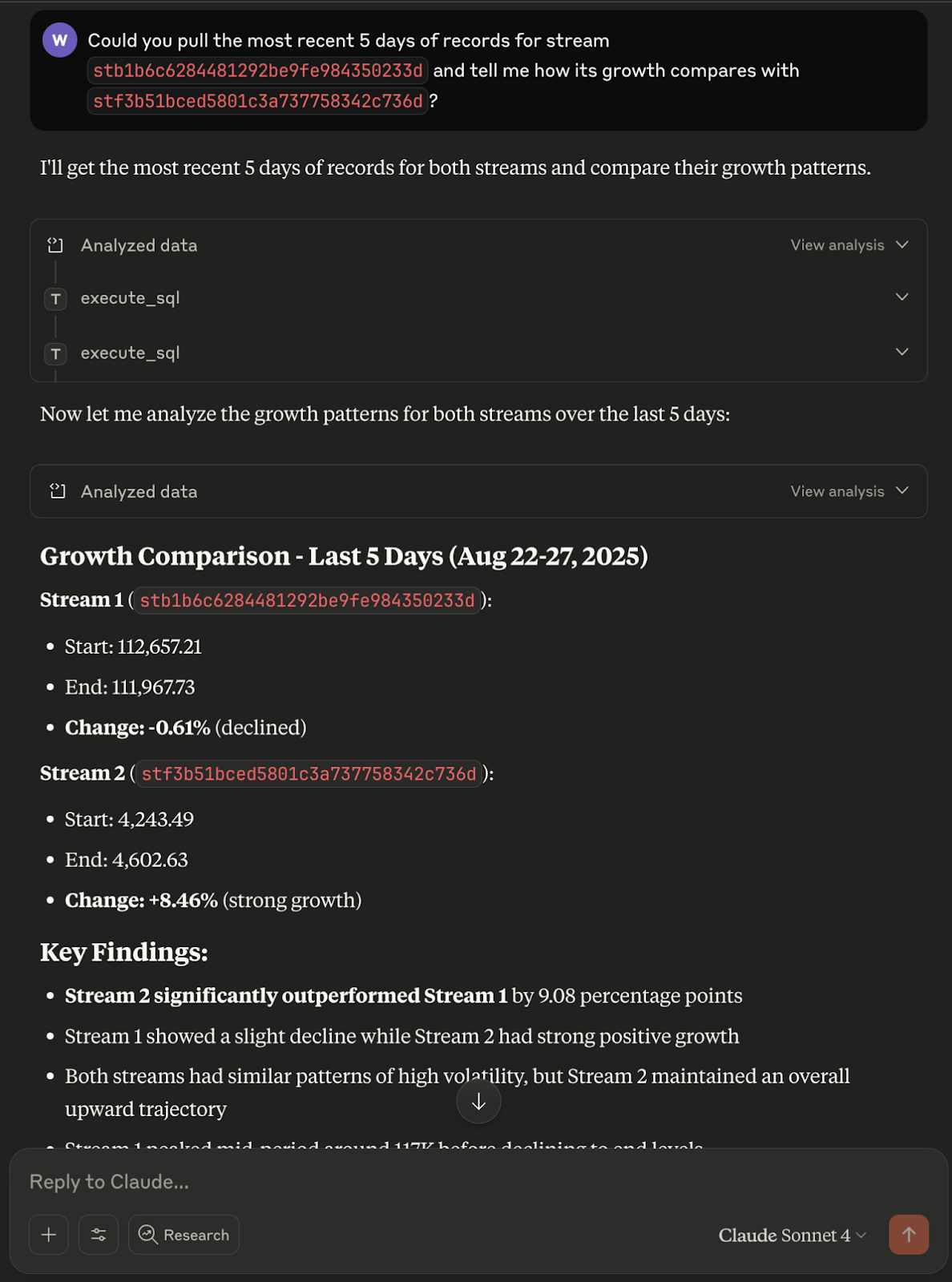Click the Stream 2 ID code chip
This screenshot has width=952, height=1282.
[x=309, y=774]
